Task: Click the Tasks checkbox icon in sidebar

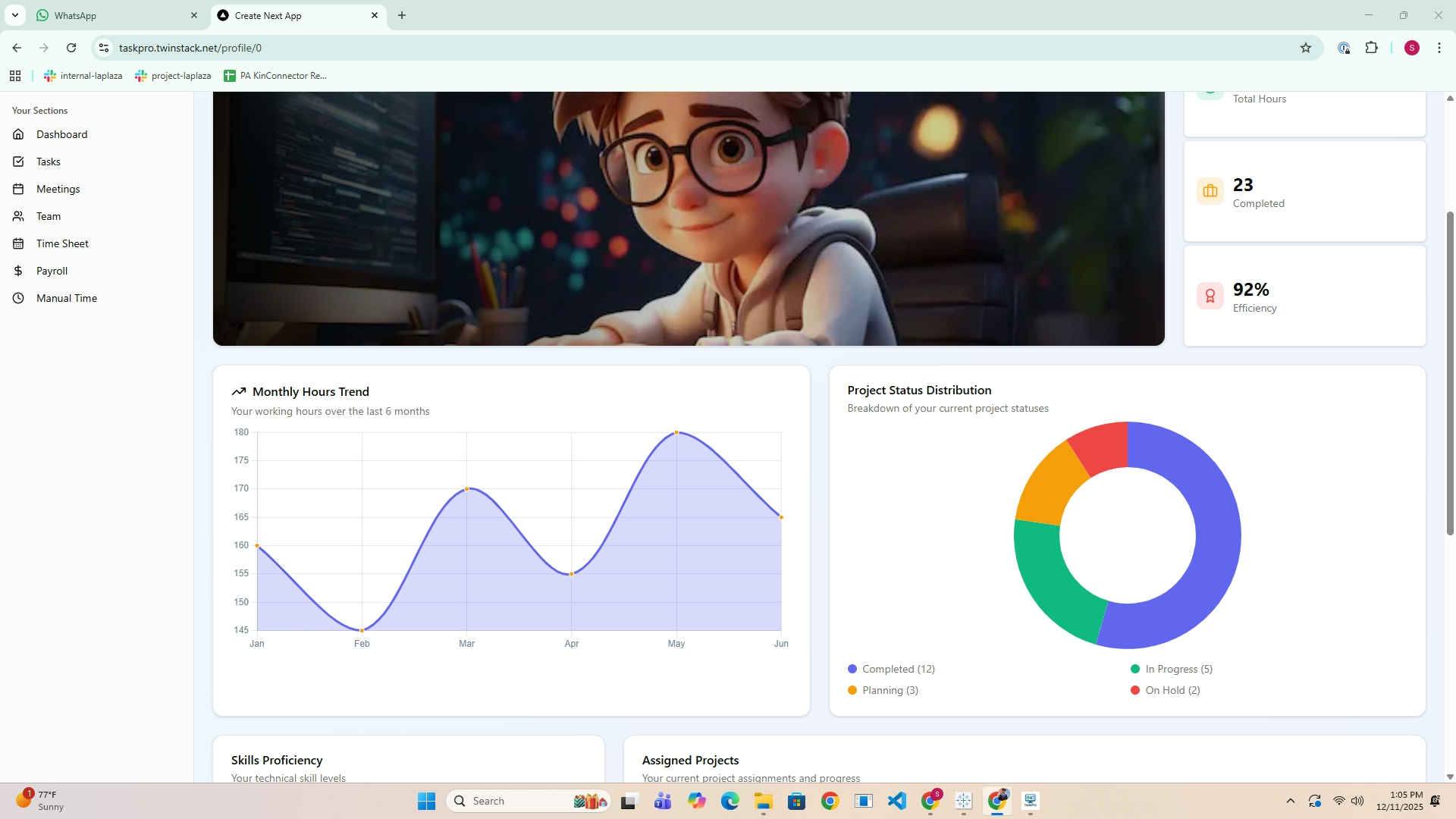Action: [18, 162]
